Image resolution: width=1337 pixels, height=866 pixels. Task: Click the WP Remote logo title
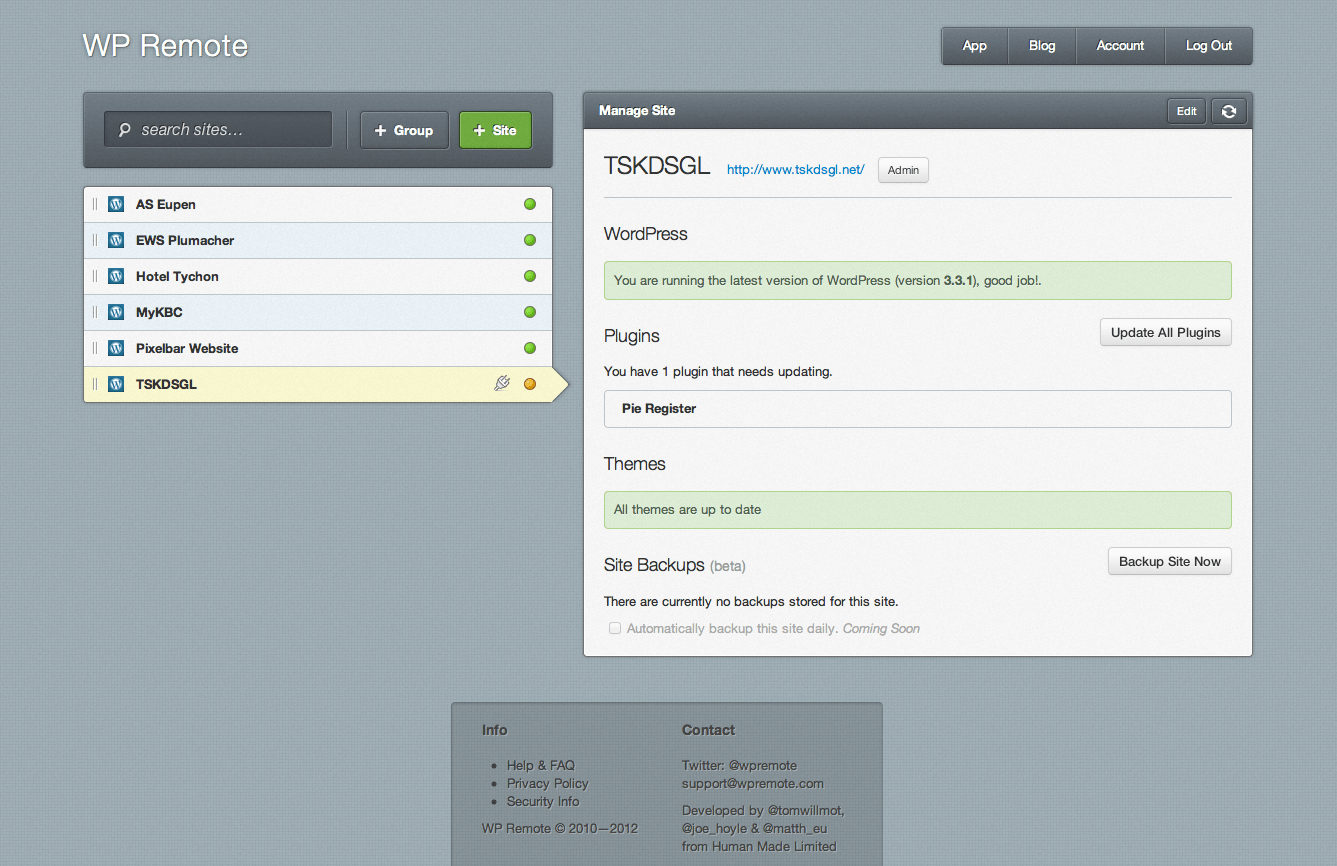pyautogui.click(x=165, y=46)
